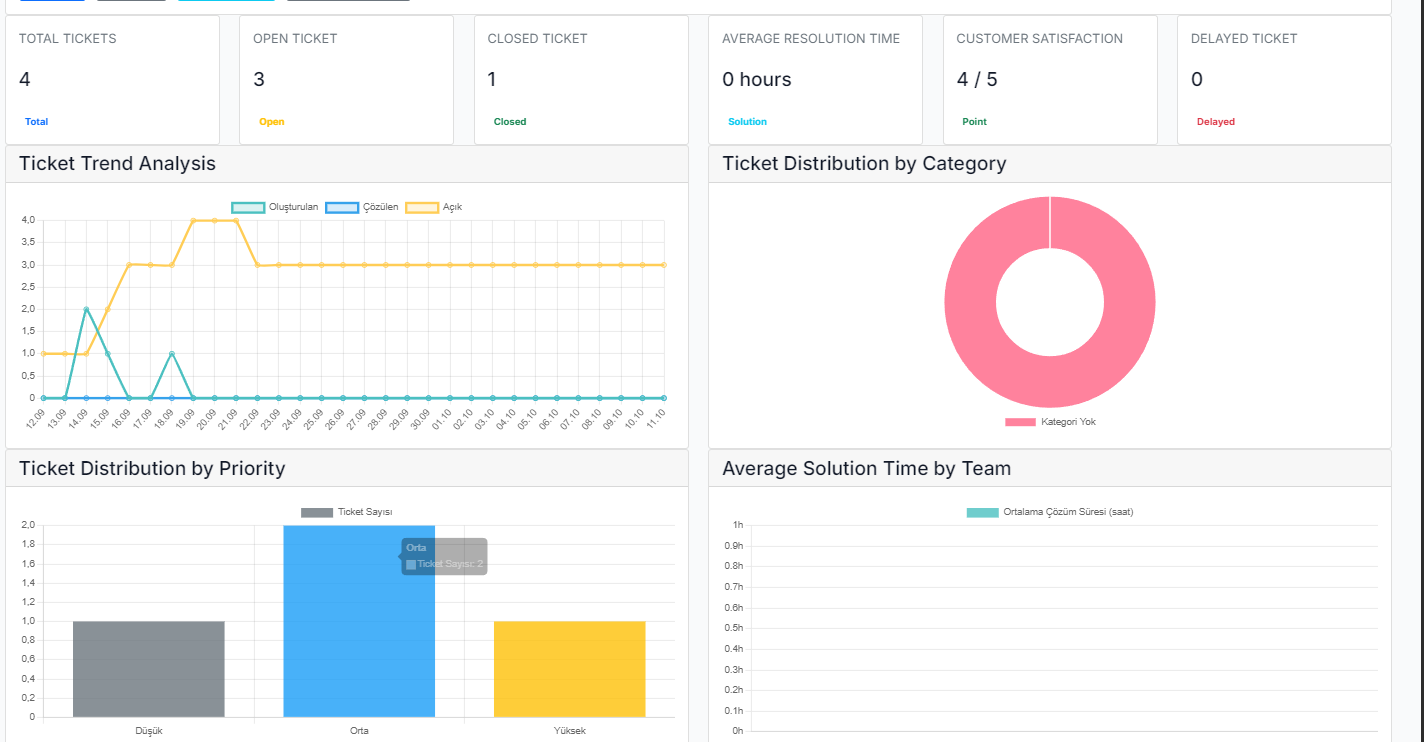Toggle the Oluşturulan legend series
The height and width of the screenshot is (742, 1424).
click(275, 207)
